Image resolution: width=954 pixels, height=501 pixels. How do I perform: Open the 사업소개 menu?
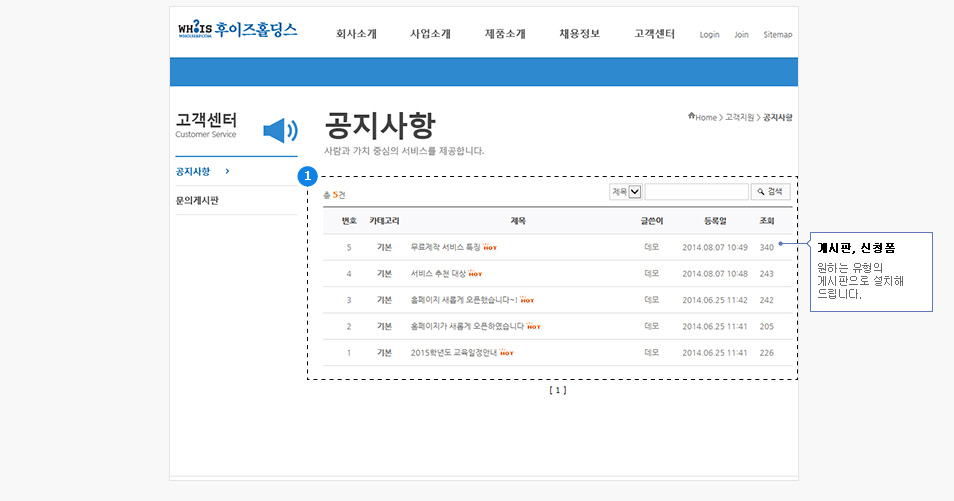tap(430, 34)
